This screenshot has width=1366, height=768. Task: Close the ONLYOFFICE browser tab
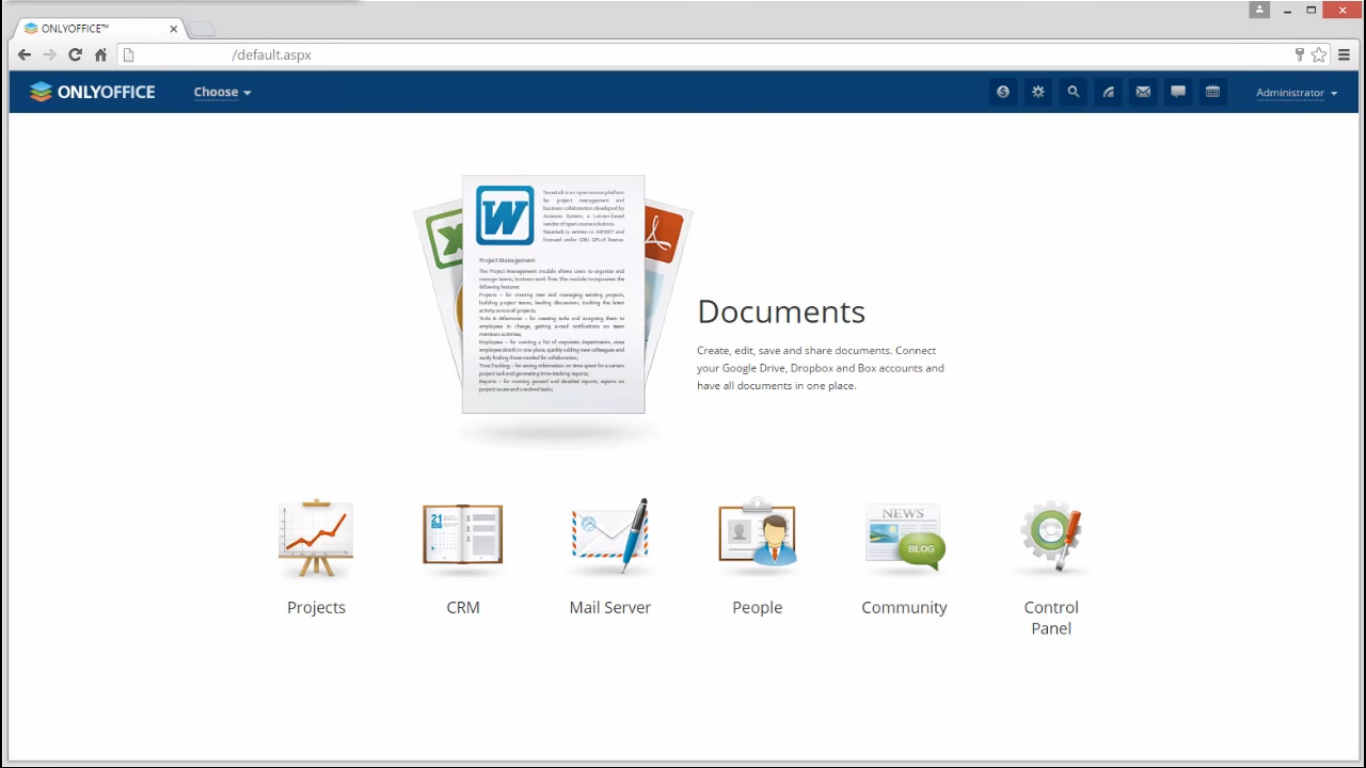pyautogui.click(x=173, y=29)
